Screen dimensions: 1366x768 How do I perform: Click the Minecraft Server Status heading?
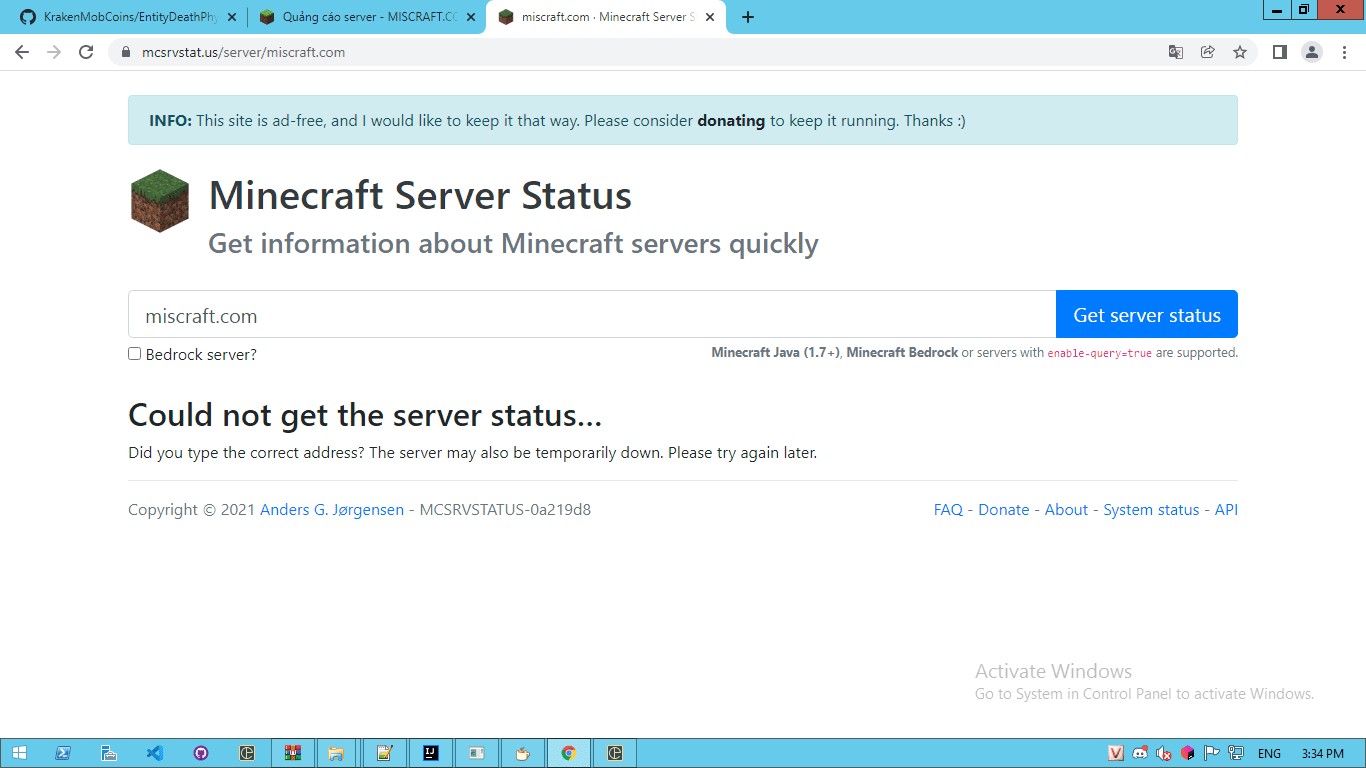tap(420, 195)
